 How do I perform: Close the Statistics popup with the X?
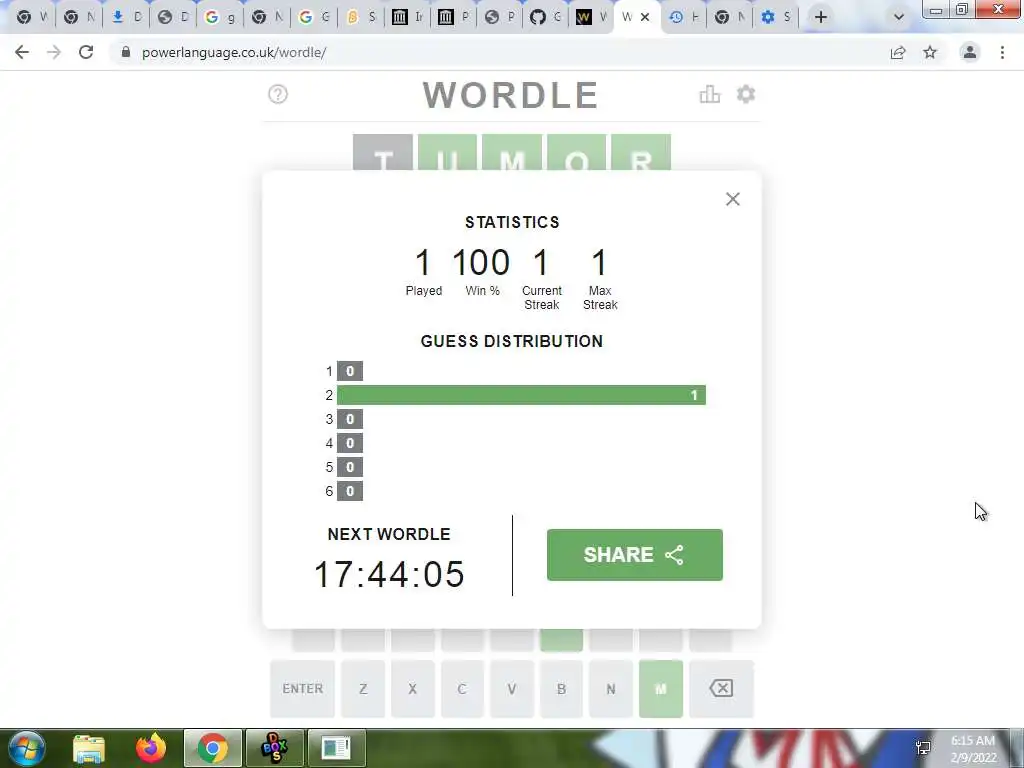coord(733,199)
